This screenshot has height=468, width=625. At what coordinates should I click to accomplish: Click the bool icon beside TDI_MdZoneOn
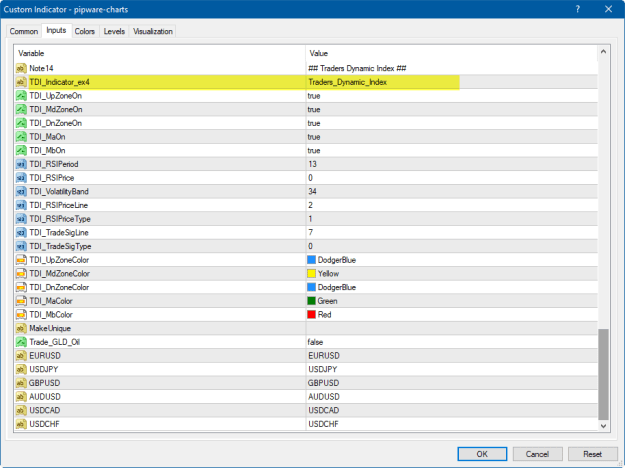click(x=21, y=110)
